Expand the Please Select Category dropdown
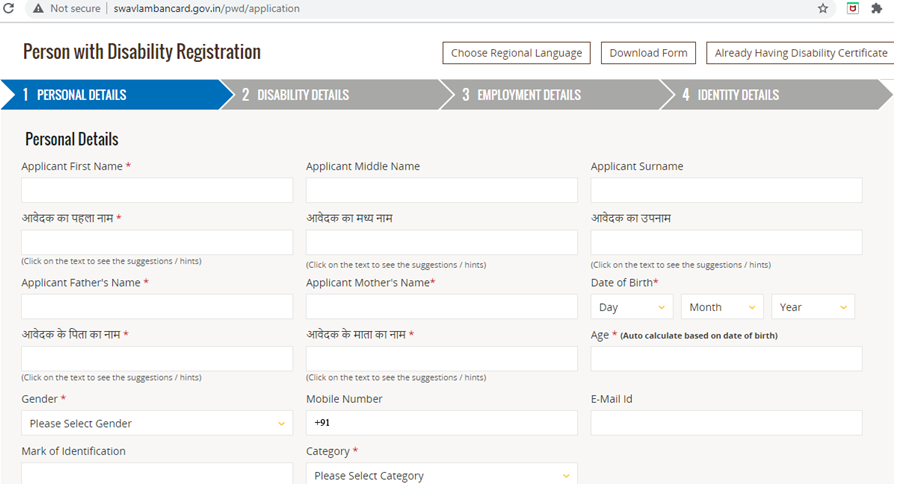This screenshot has width=902, height=498. [x=441, y=475]
